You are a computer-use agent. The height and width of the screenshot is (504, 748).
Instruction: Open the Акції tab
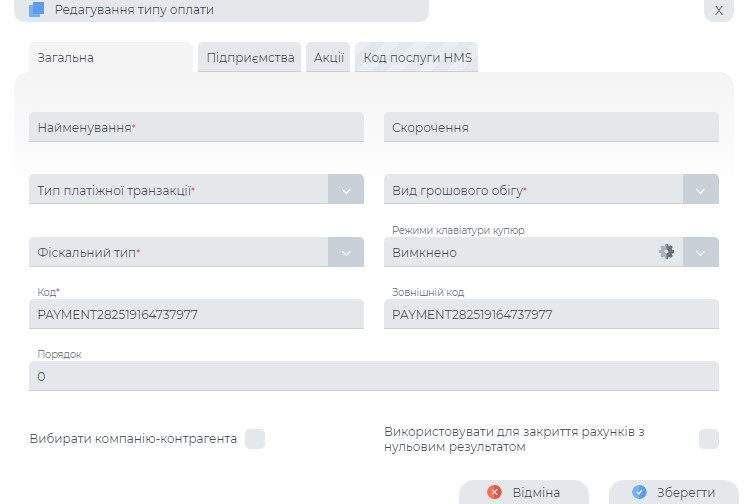(x=328, y=58)
